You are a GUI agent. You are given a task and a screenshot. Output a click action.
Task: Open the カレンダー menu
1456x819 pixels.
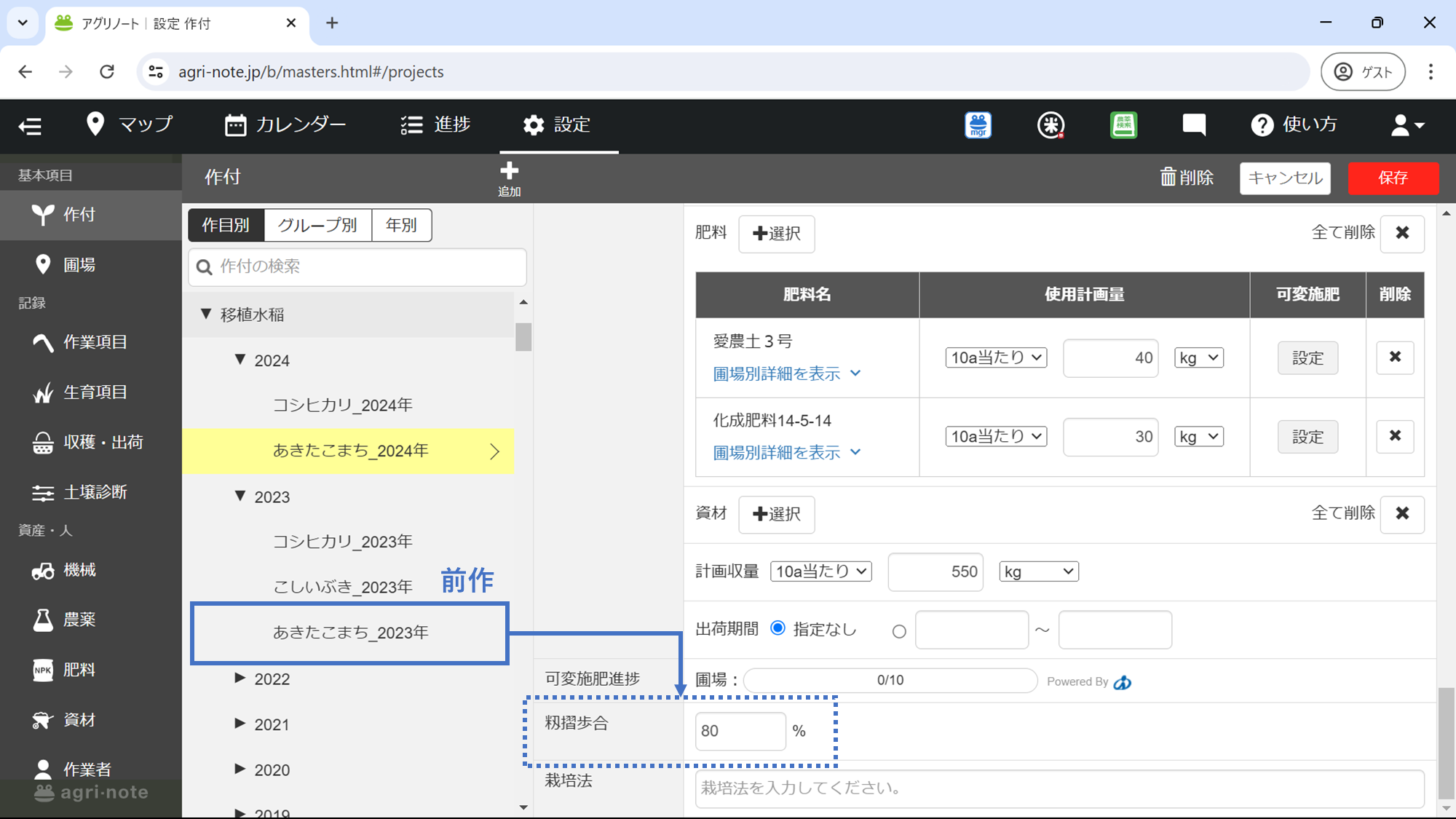click(285, 124)
